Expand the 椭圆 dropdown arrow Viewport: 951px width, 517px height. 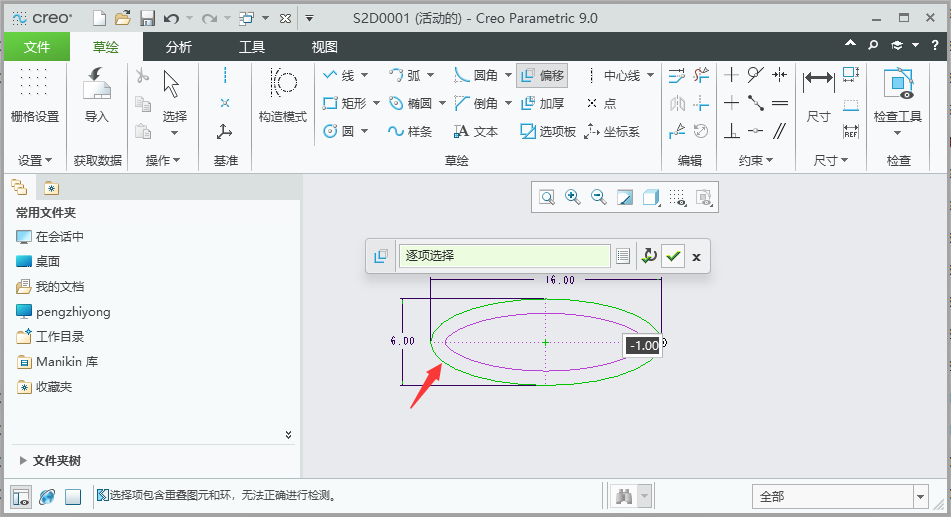pyautogui.click(x=442, y=103)
